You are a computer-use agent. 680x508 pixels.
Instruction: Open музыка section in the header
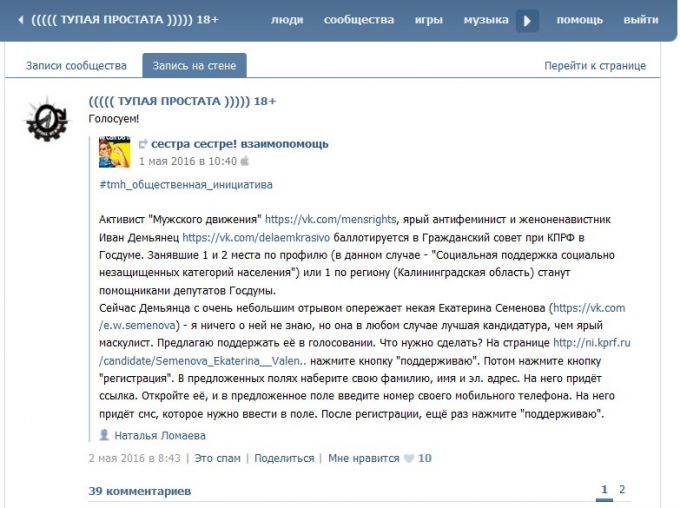pyautogui.click(x=486, y=20)
